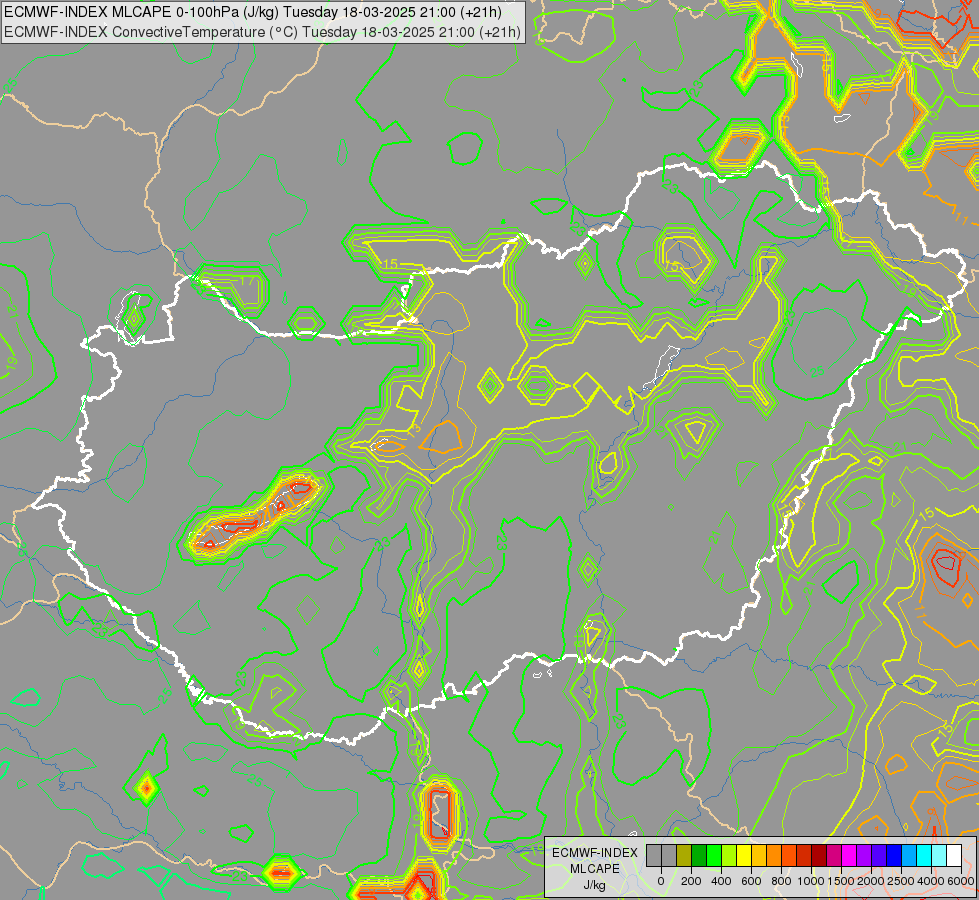
Task: Click the legend tick label 0
Action: click(661, 881)
